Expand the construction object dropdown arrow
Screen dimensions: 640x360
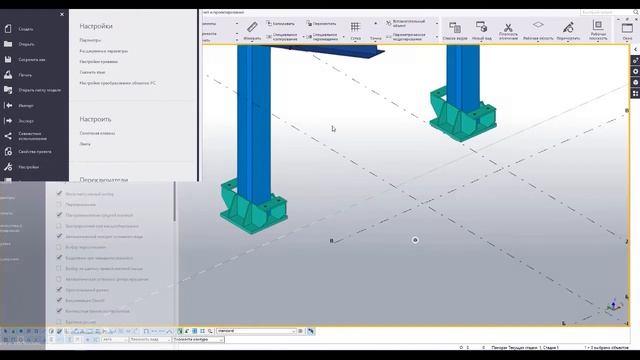(437, 24)
